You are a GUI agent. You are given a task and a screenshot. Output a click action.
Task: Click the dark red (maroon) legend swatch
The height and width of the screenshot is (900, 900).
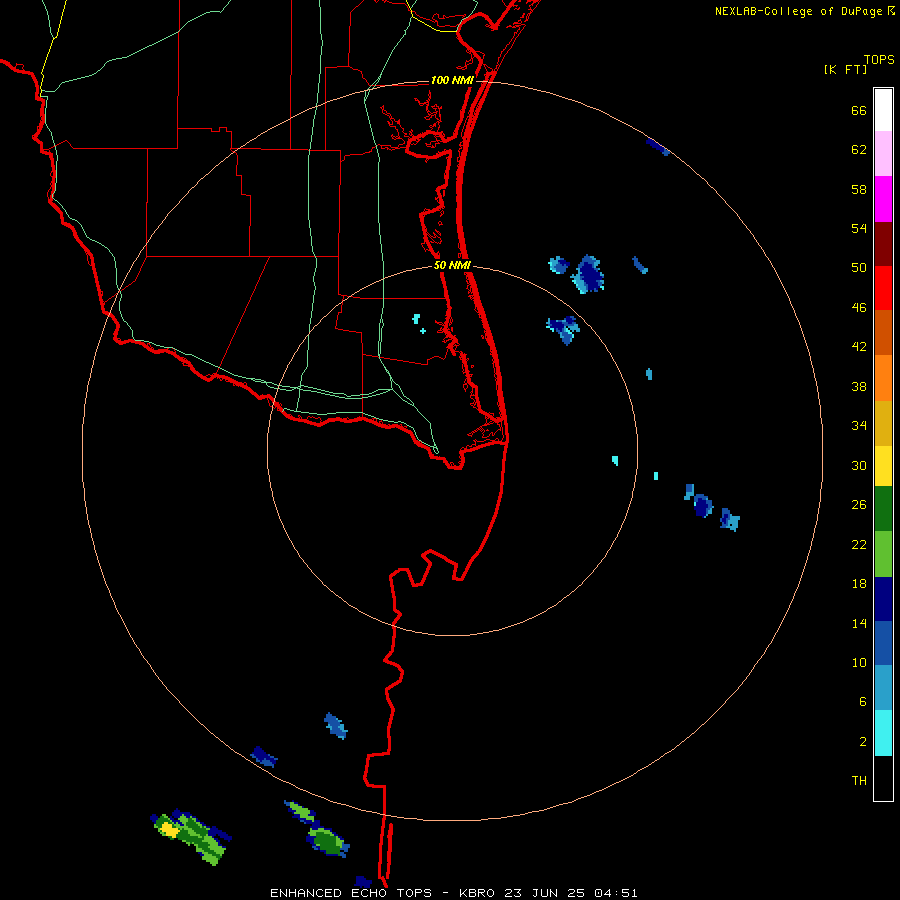(883, 244)
